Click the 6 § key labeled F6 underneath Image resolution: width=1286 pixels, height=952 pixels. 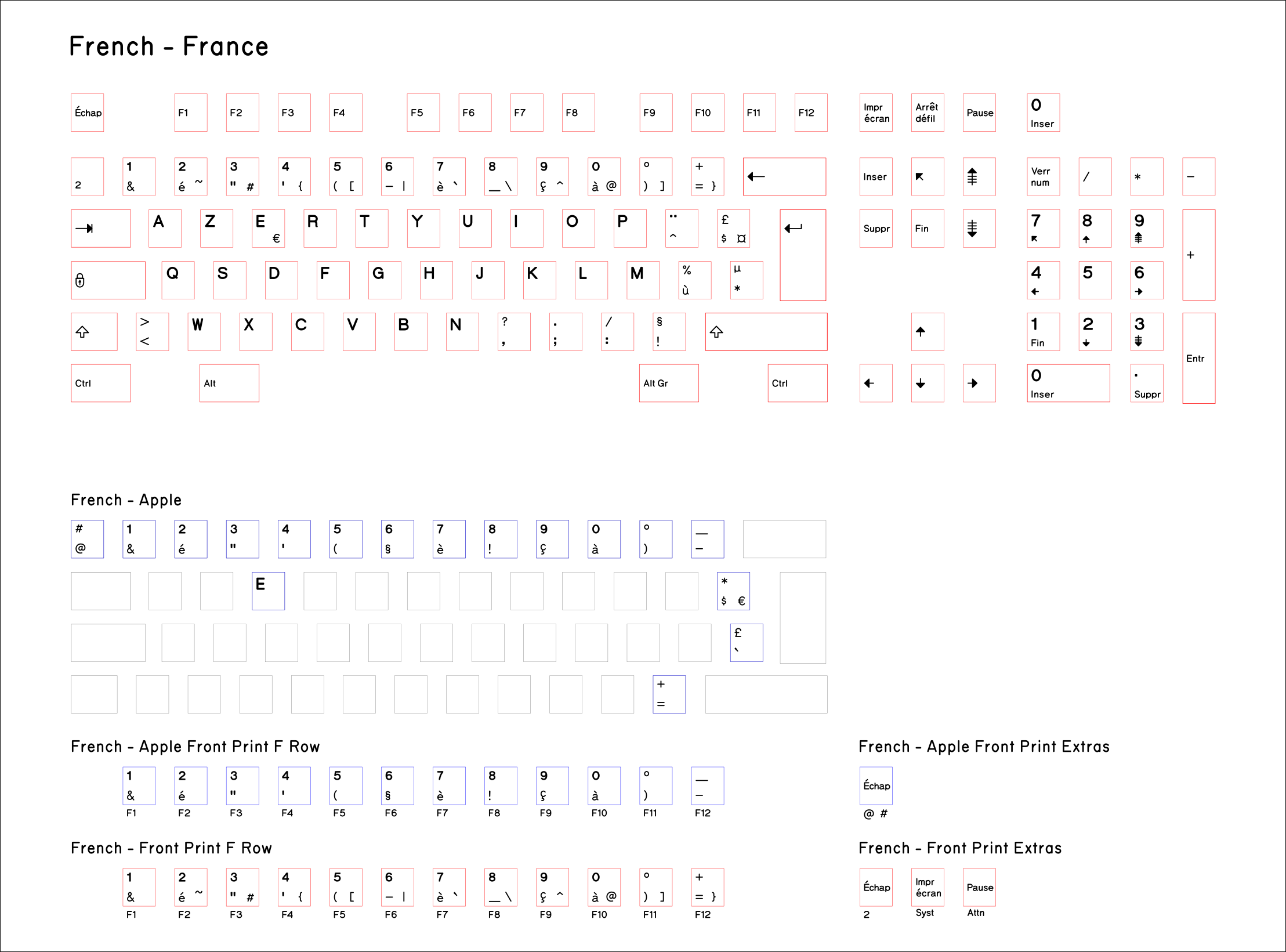397,786
